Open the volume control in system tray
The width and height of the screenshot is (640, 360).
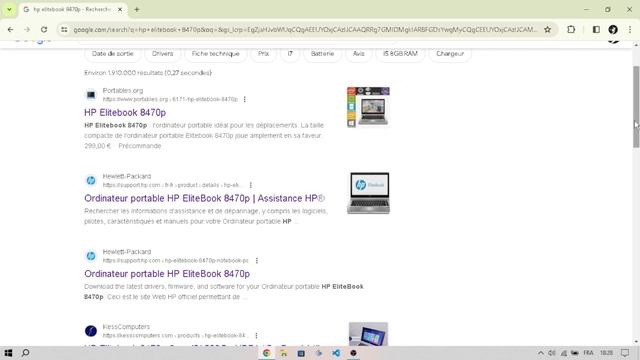point(552,353)
